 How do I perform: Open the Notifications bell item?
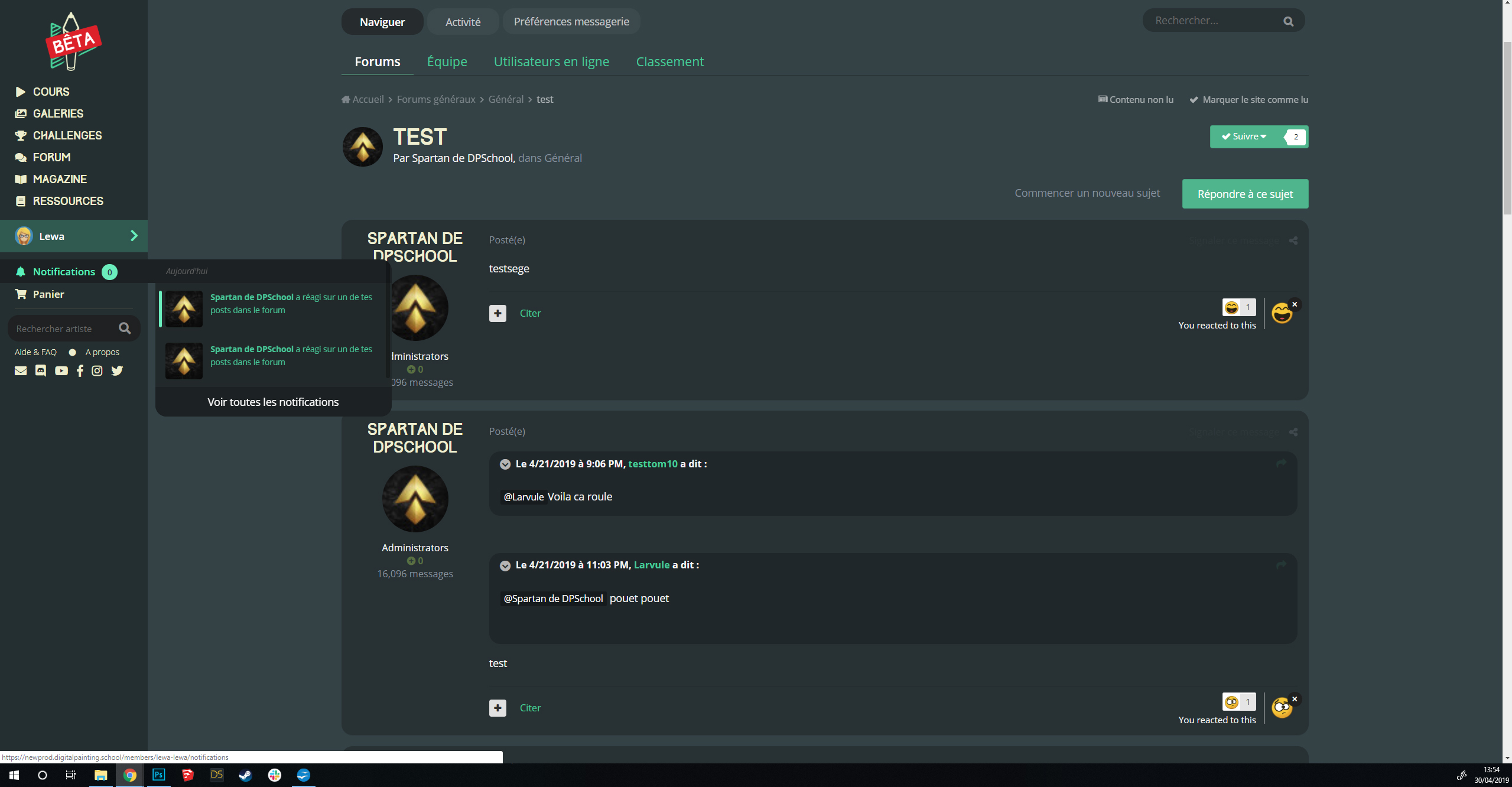coord(64,272)
